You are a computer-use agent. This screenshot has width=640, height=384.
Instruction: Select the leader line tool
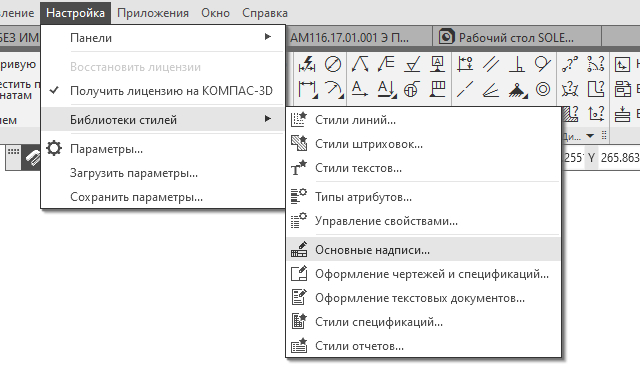360,64
